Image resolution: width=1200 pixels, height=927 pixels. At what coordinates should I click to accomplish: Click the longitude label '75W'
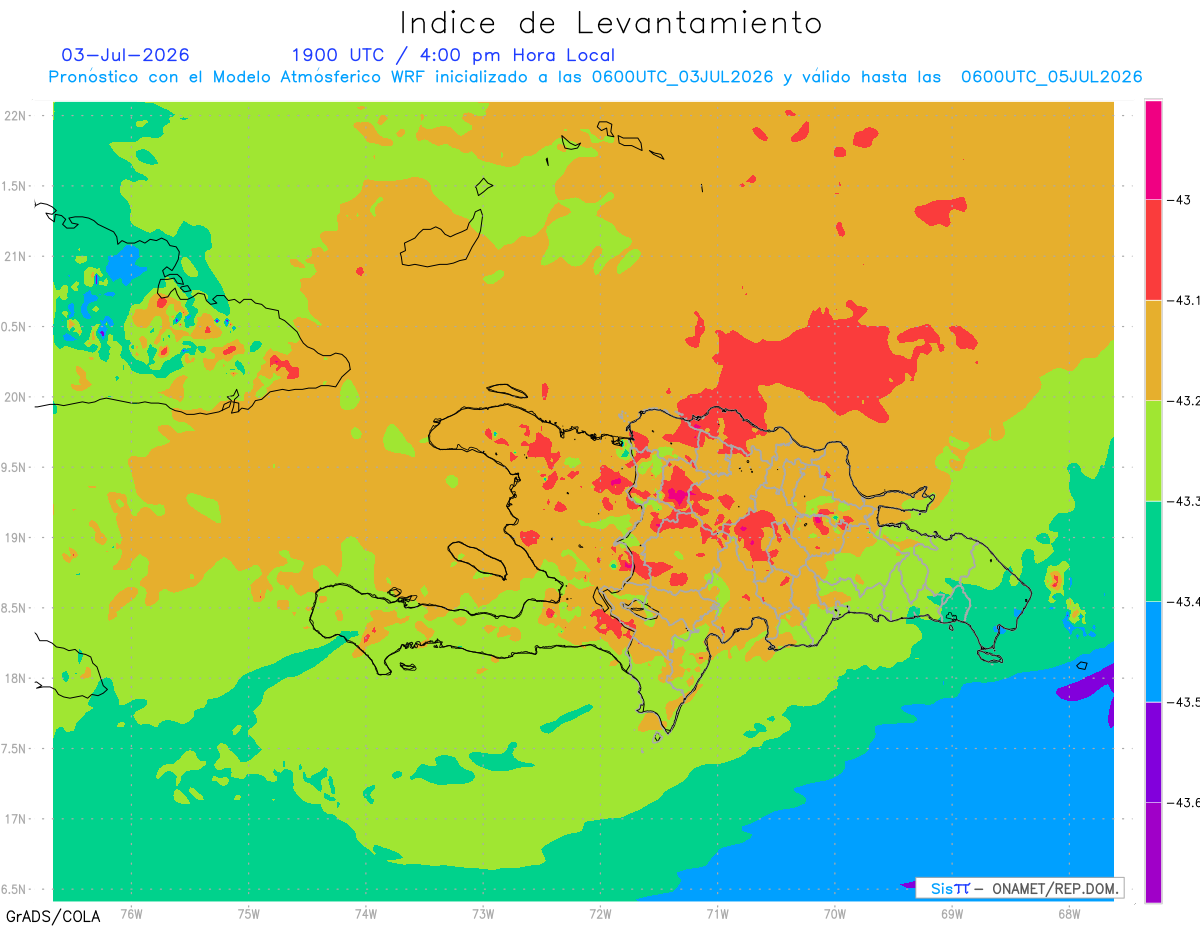pos(249,912)
